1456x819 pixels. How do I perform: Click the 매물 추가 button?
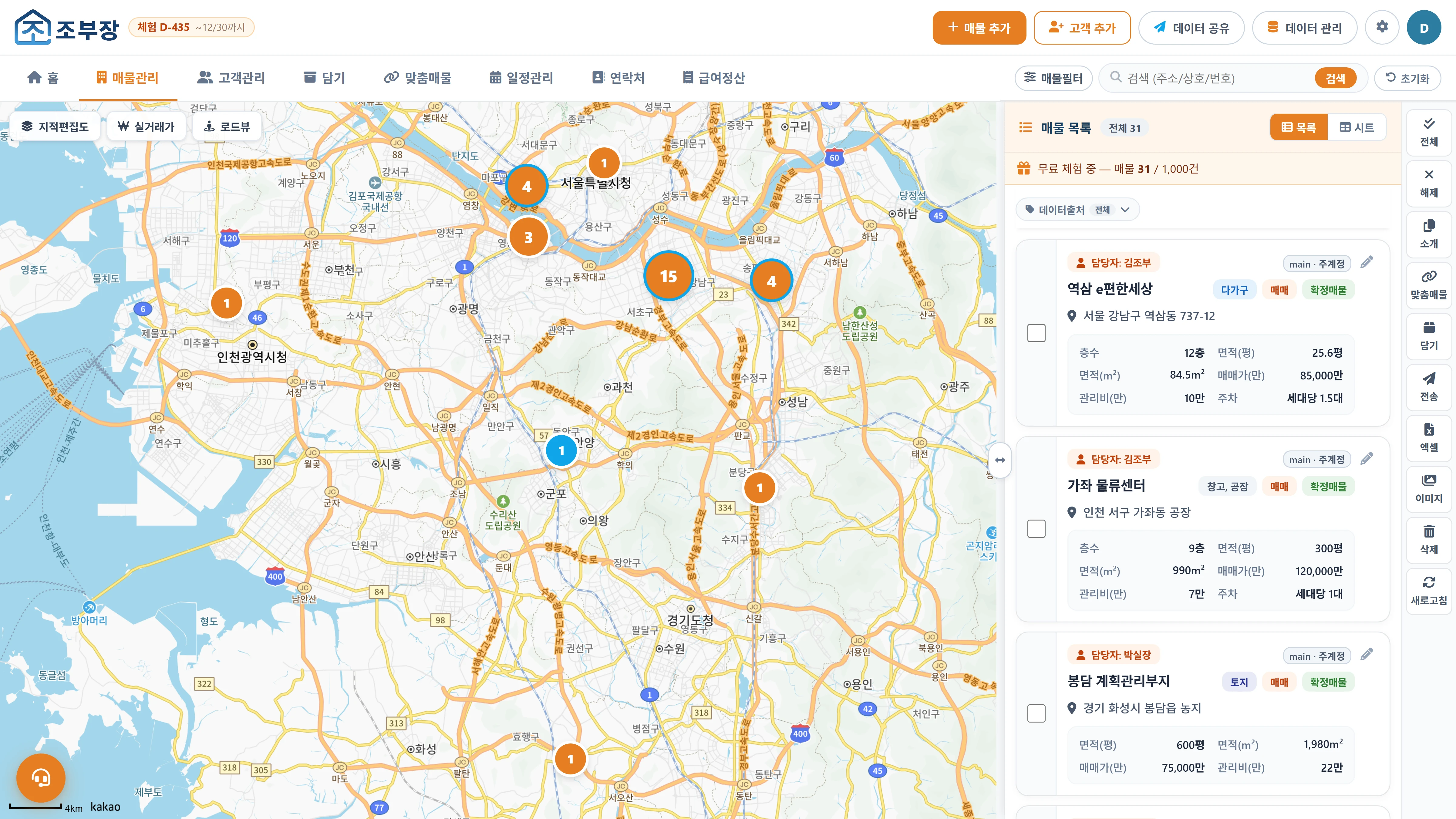pyautogui.click(x=979, y=28)
